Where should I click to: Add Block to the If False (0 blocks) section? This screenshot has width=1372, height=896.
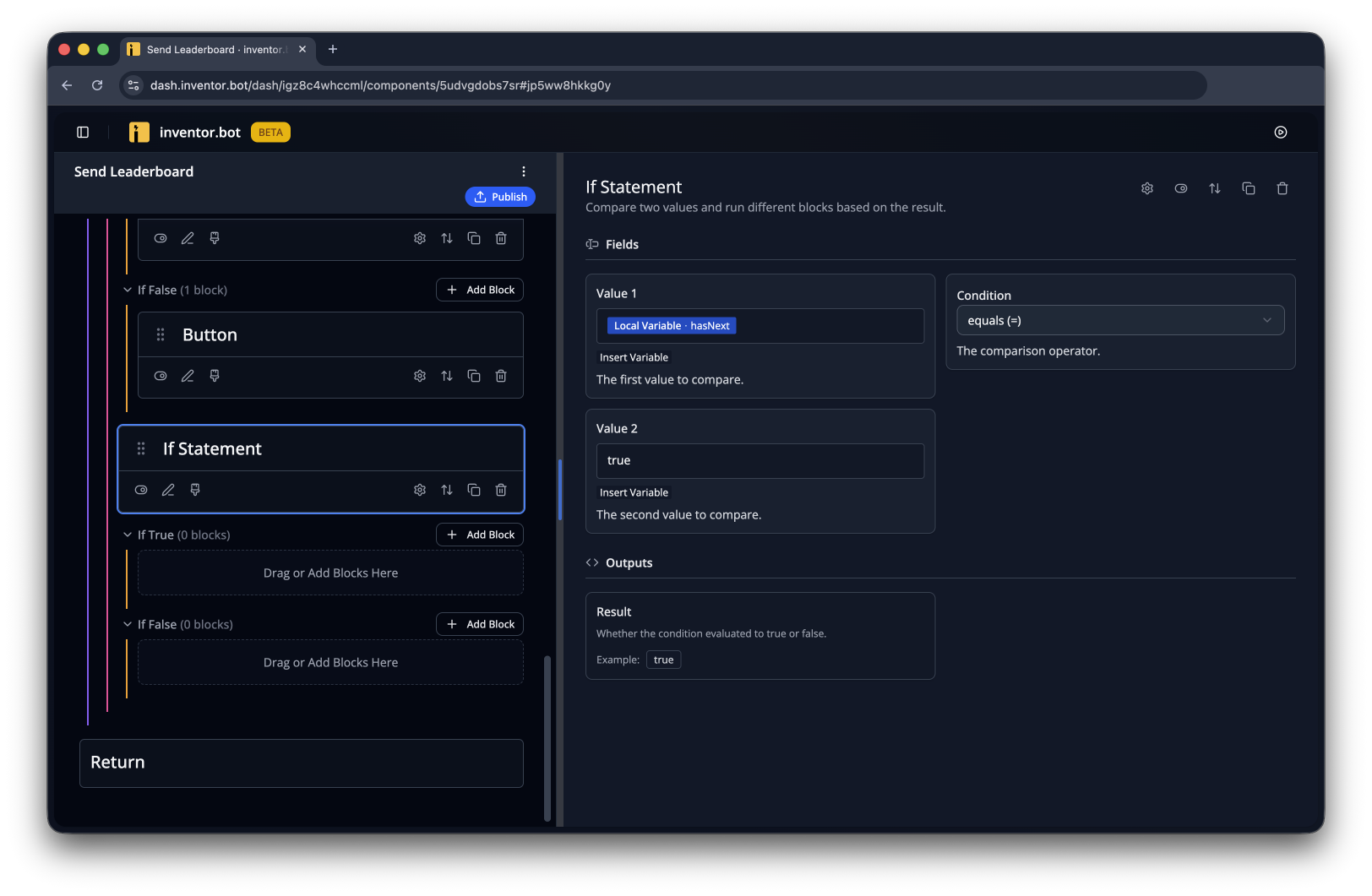click(x=480, y=624)
